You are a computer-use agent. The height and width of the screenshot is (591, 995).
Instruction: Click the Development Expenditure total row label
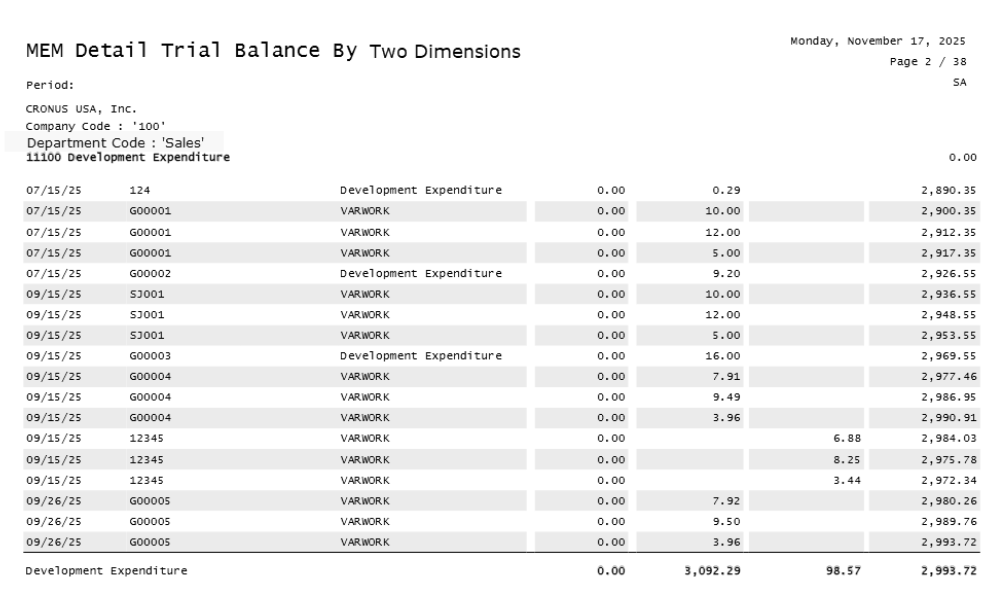point(107,571)
